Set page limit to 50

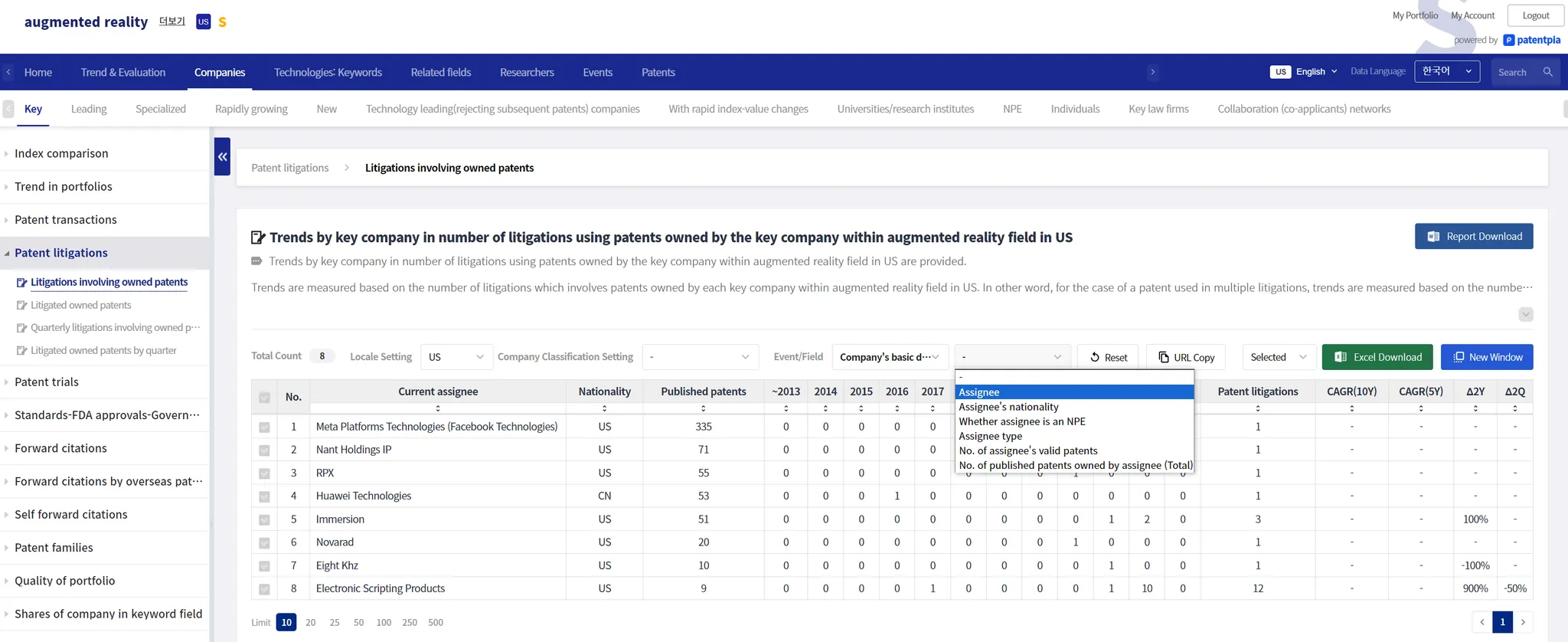[x=358, y=622]
